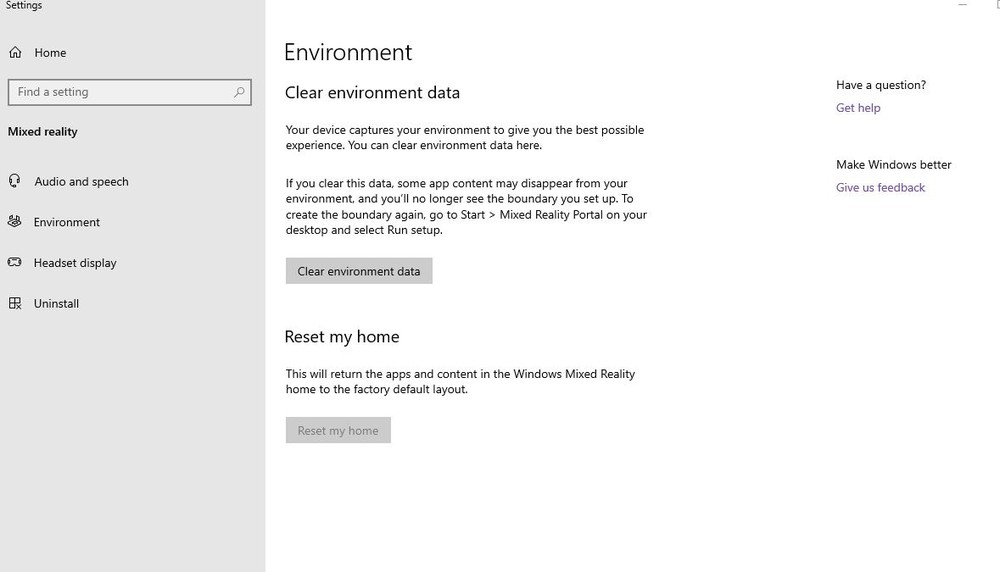1000x572 pixels.
Task: Click the Home house icon
Action: tap(15, 53)
